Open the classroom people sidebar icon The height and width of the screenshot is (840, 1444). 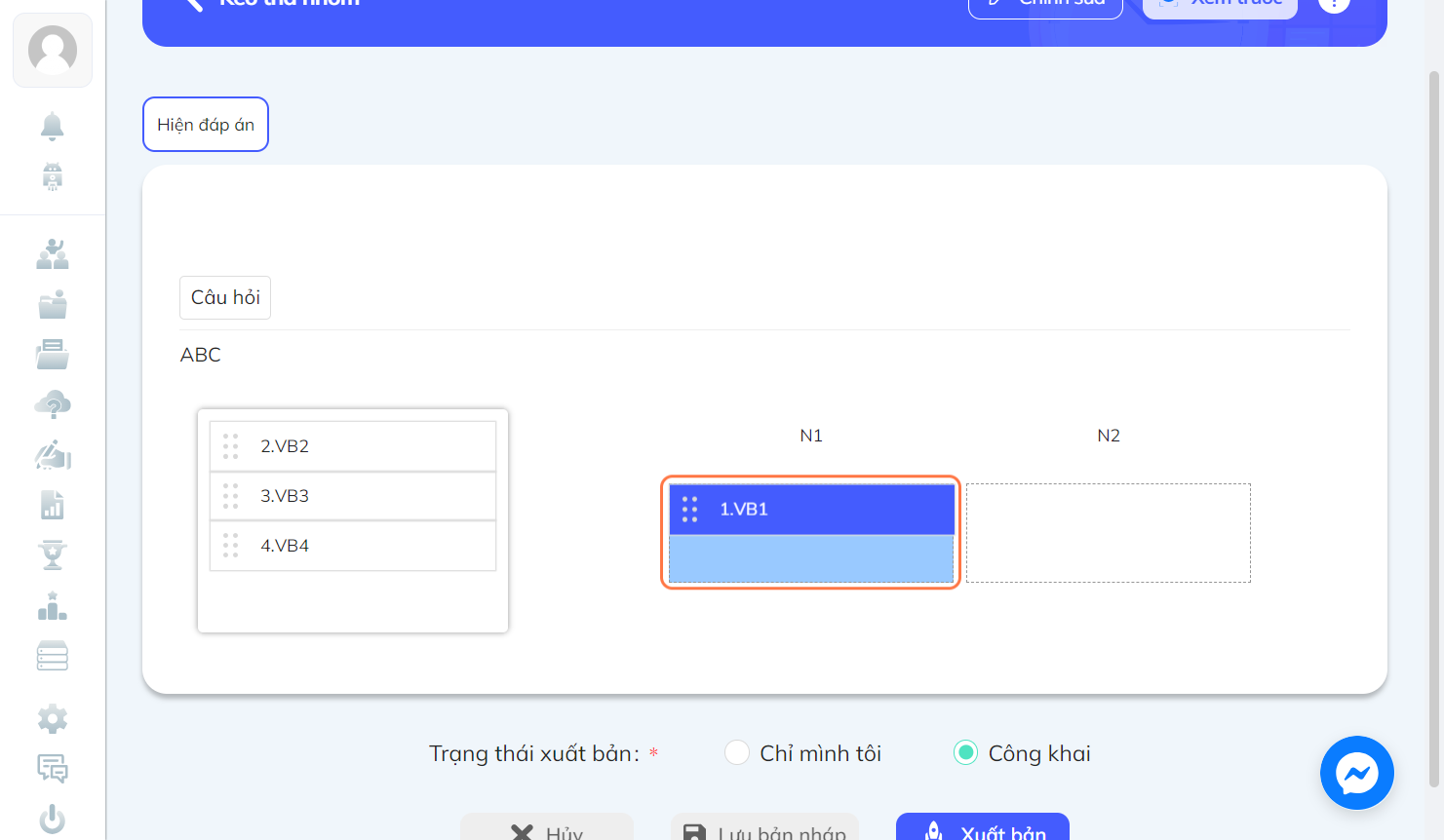click(x=53, y=254)
